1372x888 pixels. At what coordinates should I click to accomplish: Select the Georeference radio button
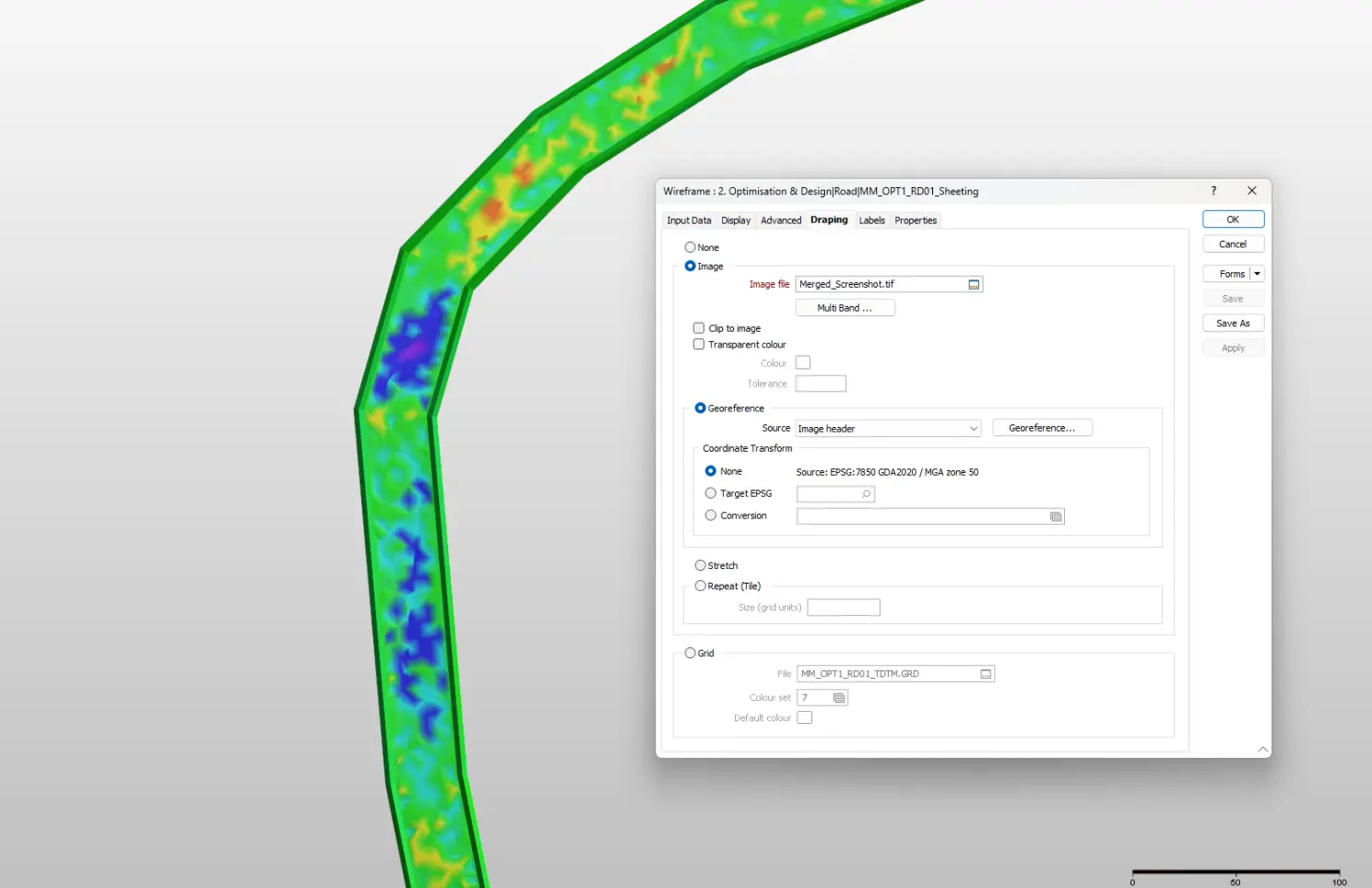(x=700, y=408)
